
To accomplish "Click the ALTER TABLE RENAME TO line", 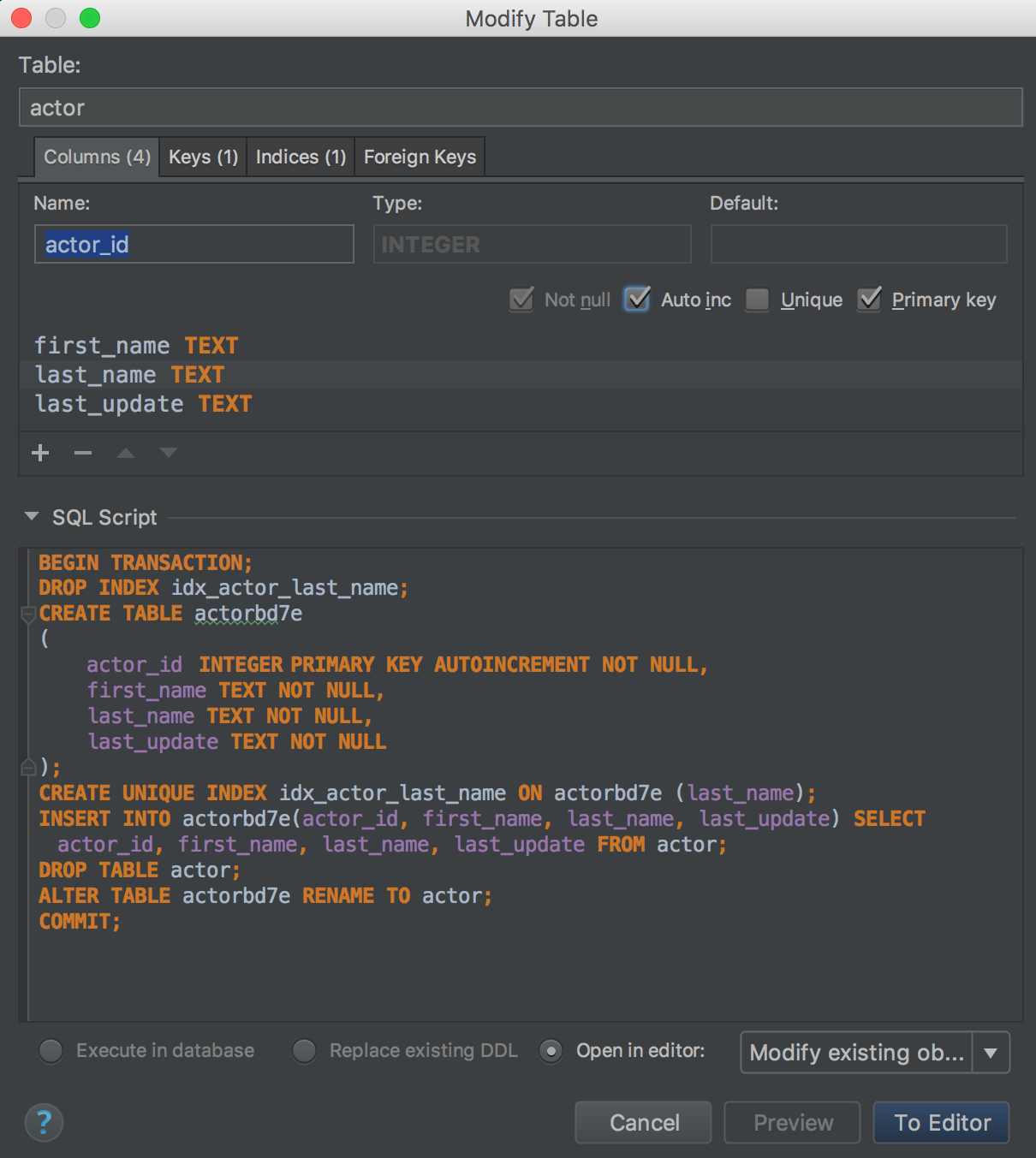I will coord(265,896).
